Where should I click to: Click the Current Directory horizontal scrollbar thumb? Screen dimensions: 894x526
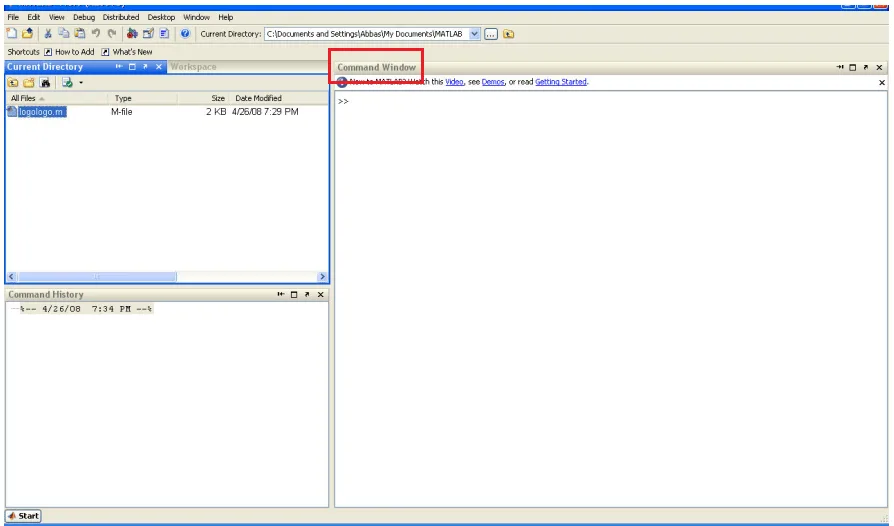pyautogui.click(x=97, y=277)
